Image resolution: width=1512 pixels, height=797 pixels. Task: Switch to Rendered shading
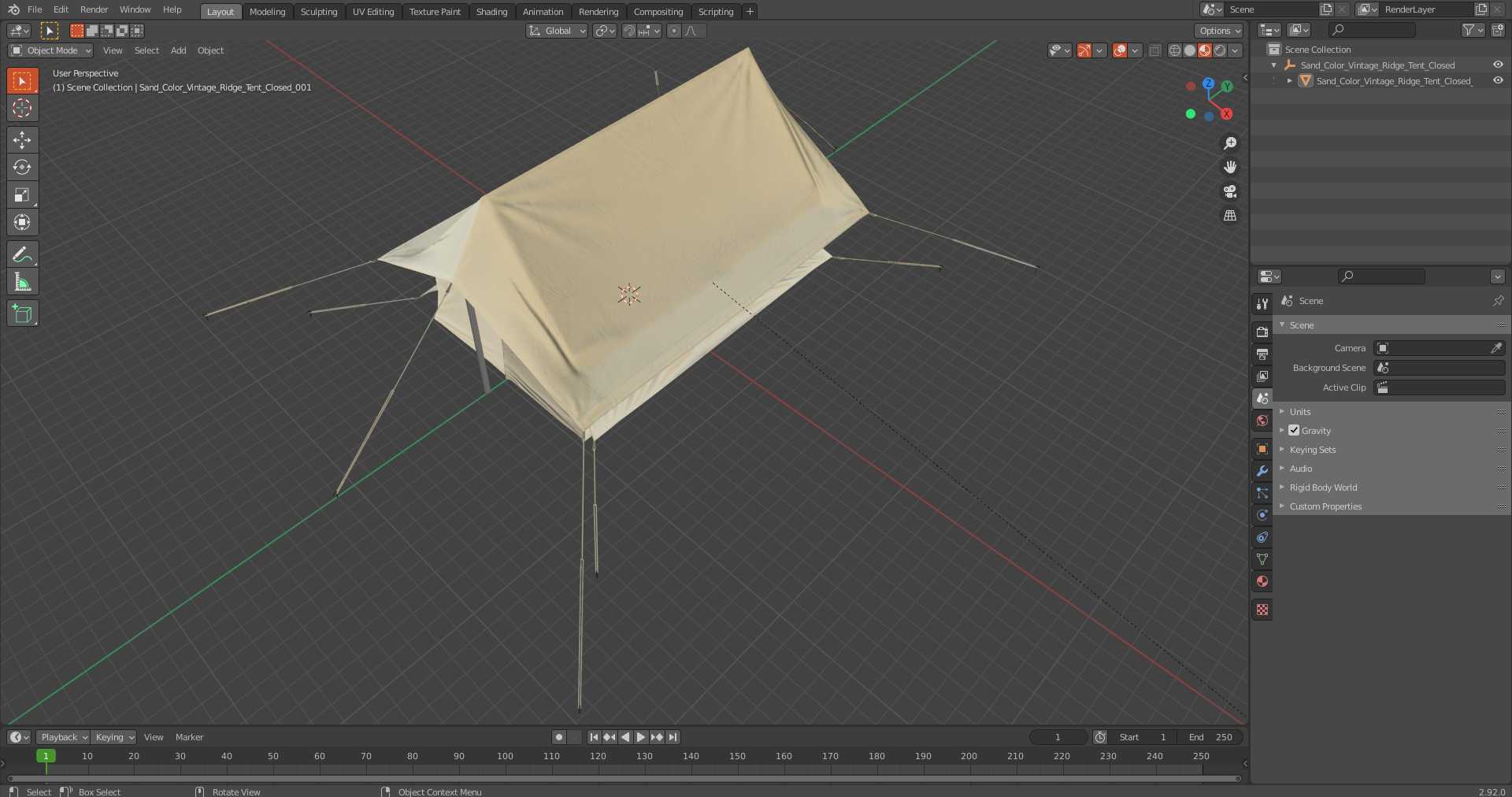1220,50
